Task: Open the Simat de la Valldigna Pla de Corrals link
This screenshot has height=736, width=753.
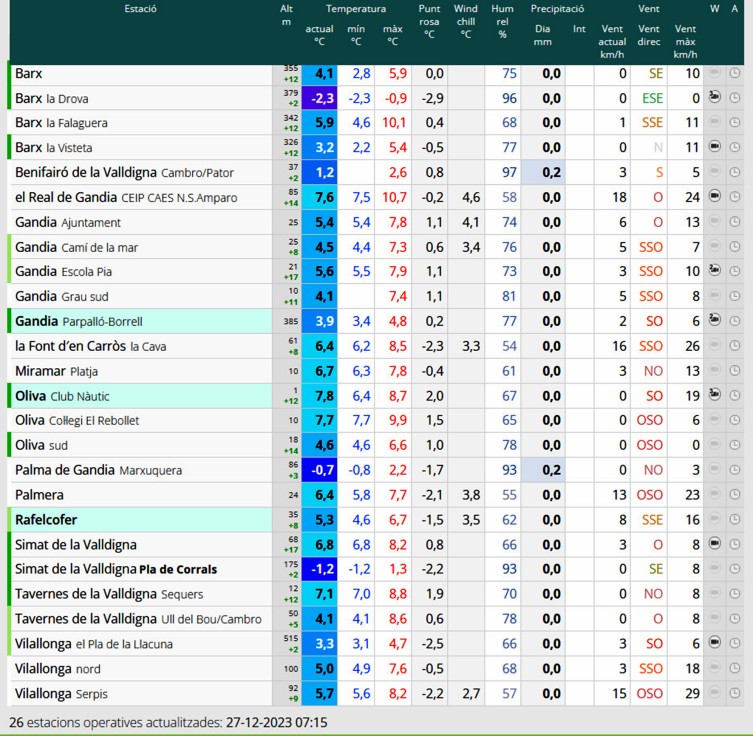Action: click(116, 569)
